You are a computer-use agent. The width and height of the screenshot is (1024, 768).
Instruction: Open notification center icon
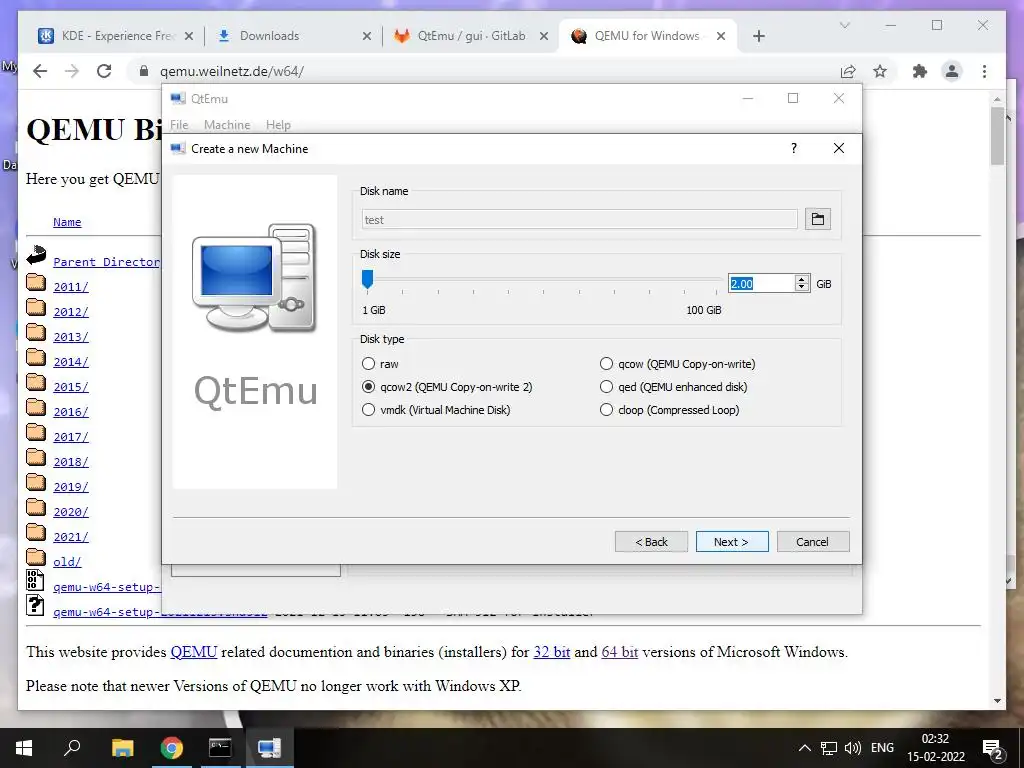(x=993, y=748)
